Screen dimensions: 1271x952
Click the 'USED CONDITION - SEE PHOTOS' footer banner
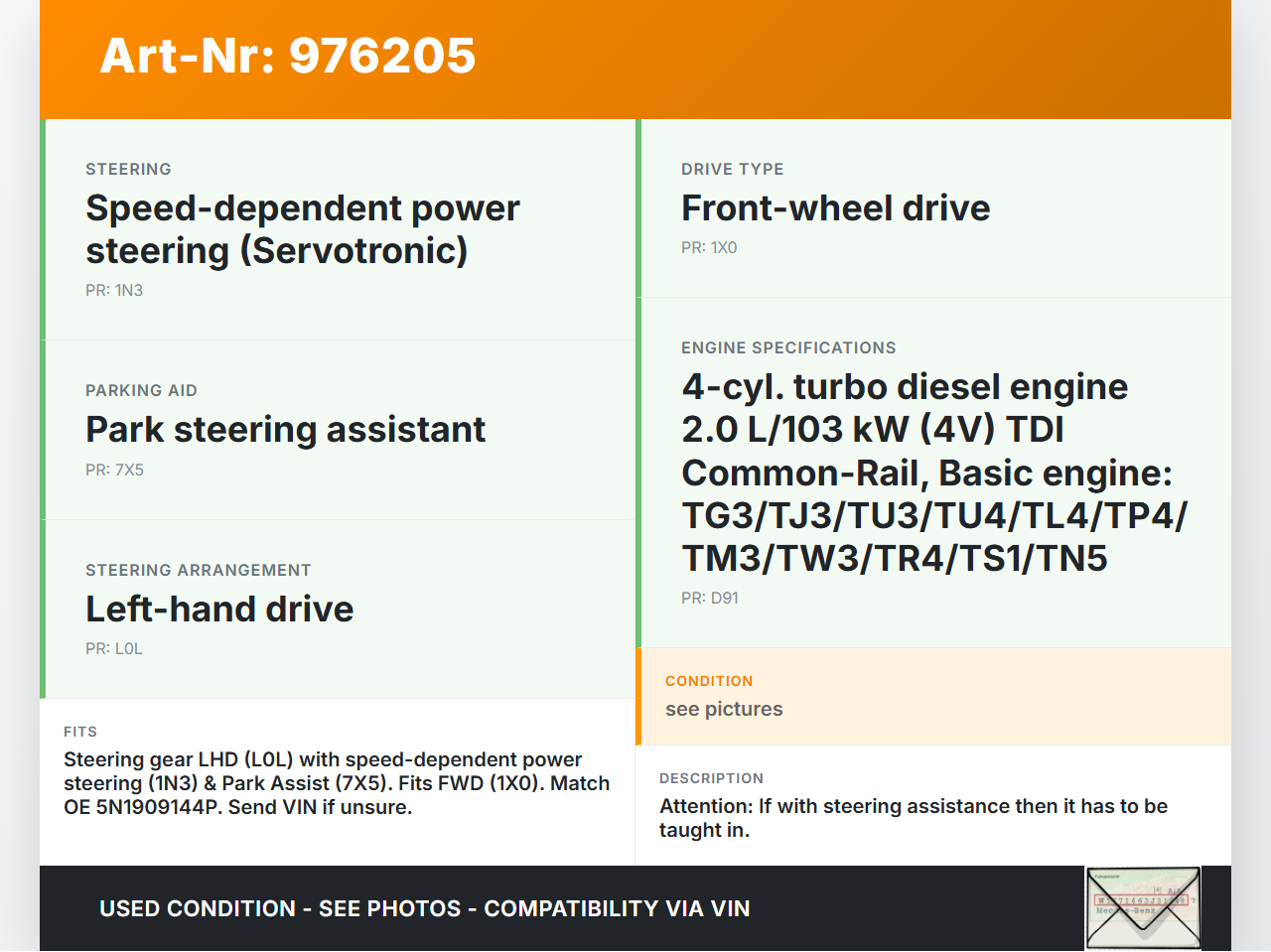tap(424, 909)
